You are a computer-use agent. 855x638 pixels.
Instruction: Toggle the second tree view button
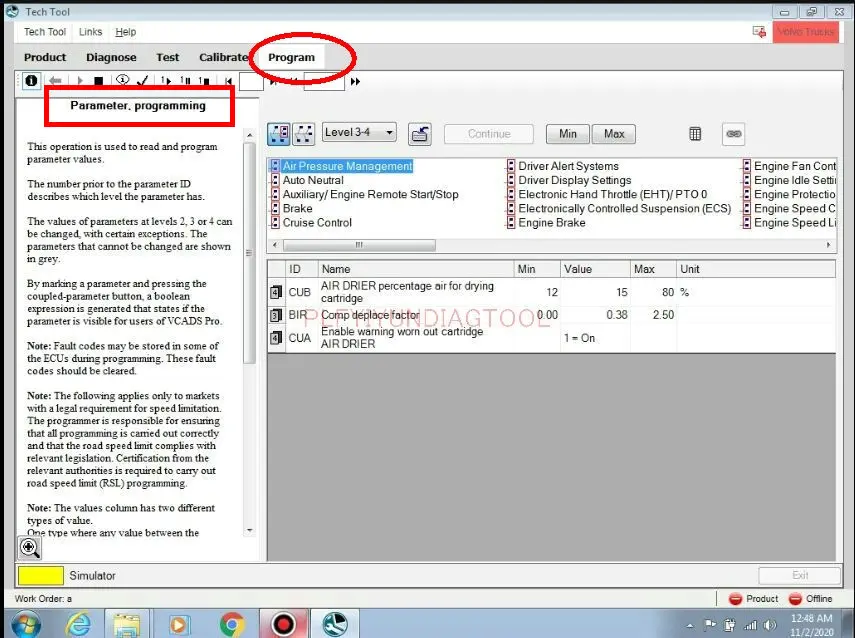(x=302, y=134)
